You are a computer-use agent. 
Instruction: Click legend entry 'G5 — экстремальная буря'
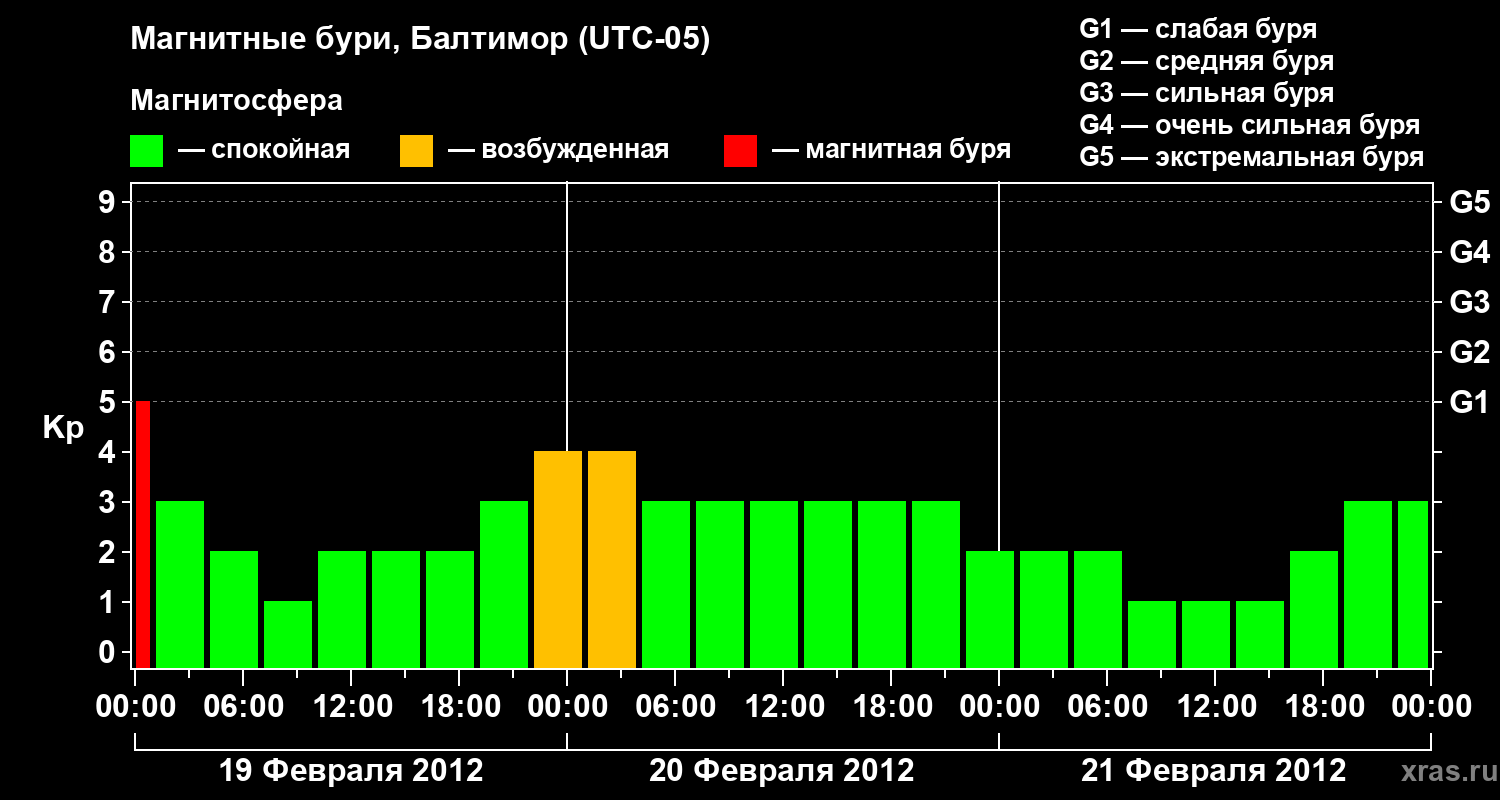point(1252,157)
